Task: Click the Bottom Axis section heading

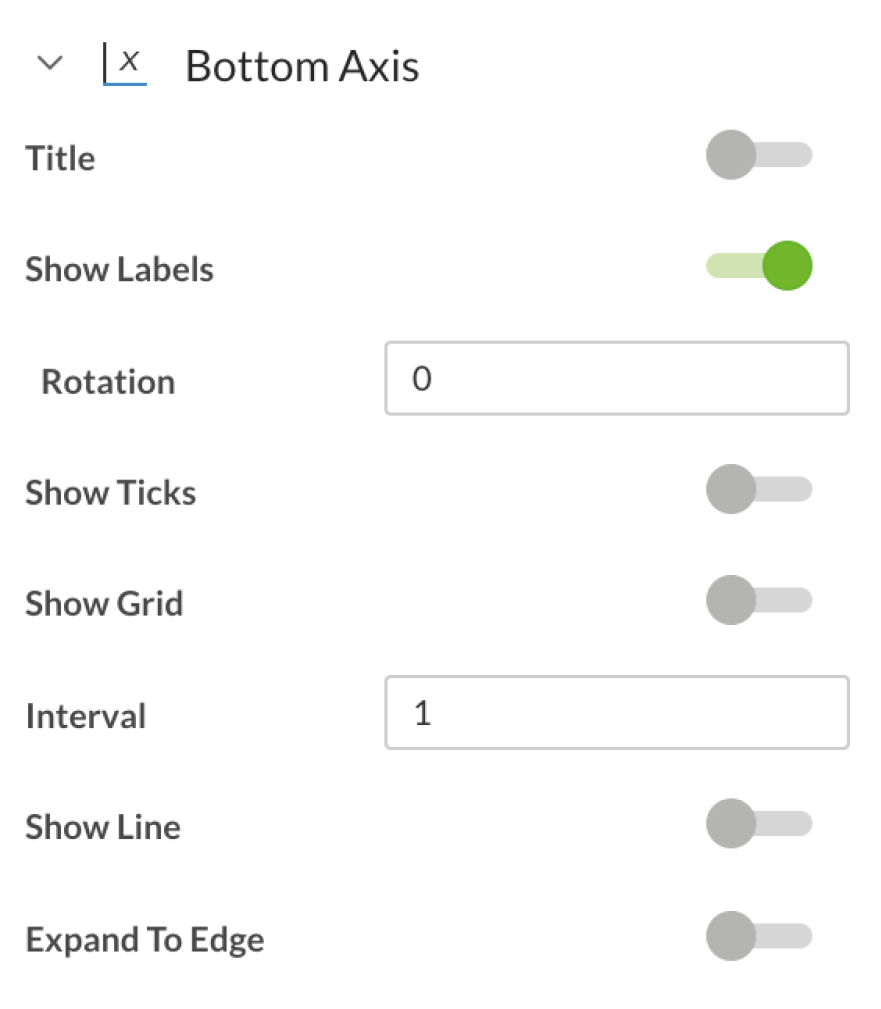Action: click(302, 66)
